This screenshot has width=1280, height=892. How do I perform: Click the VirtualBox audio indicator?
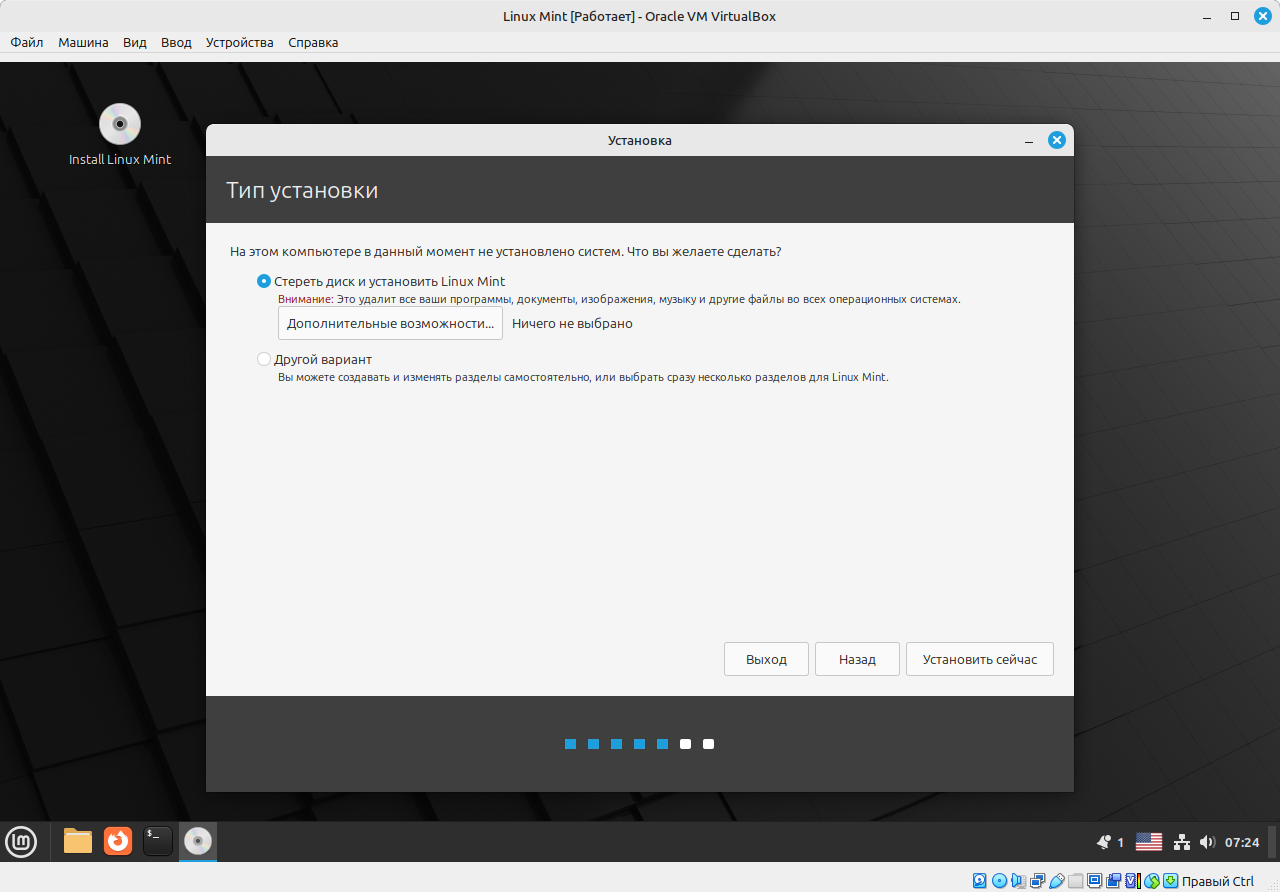(x=1018, y=881)
